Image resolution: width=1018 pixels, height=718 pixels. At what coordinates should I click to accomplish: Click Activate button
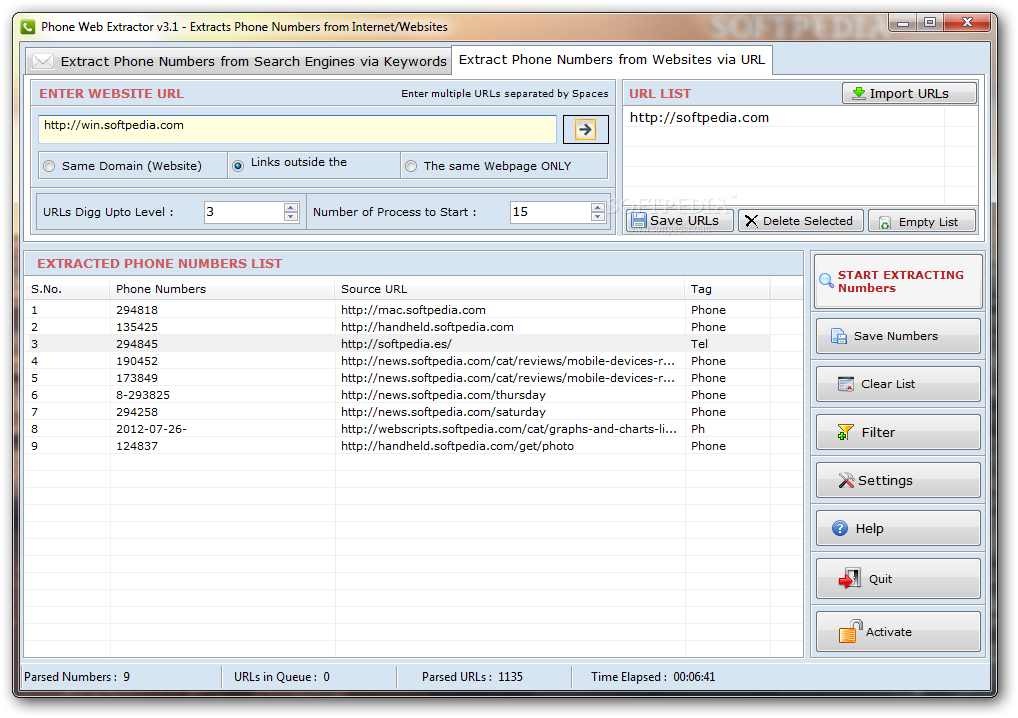coord(898,631)
